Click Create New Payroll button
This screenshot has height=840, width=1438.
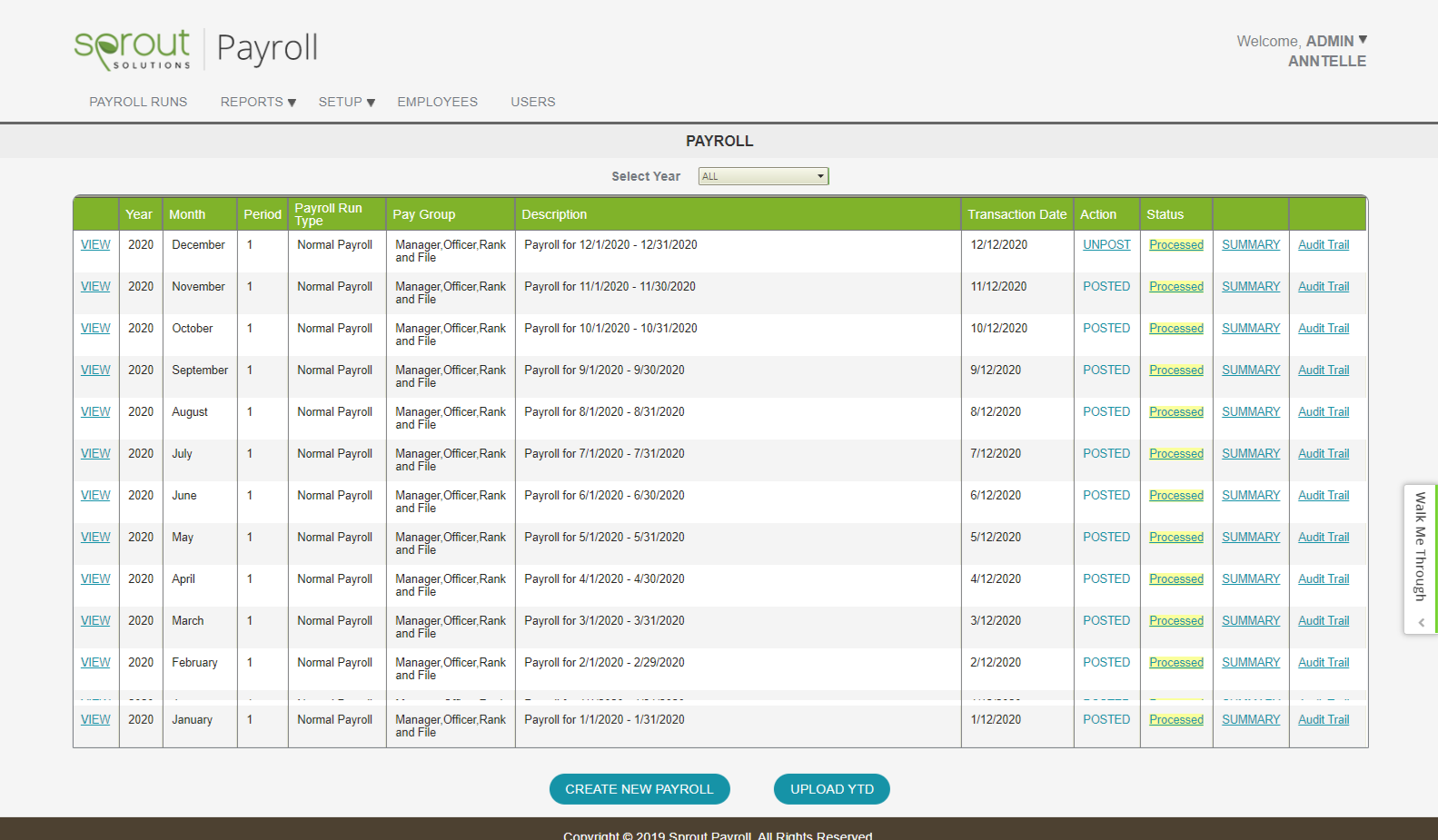pyautogui.click(x=640, y=789)
